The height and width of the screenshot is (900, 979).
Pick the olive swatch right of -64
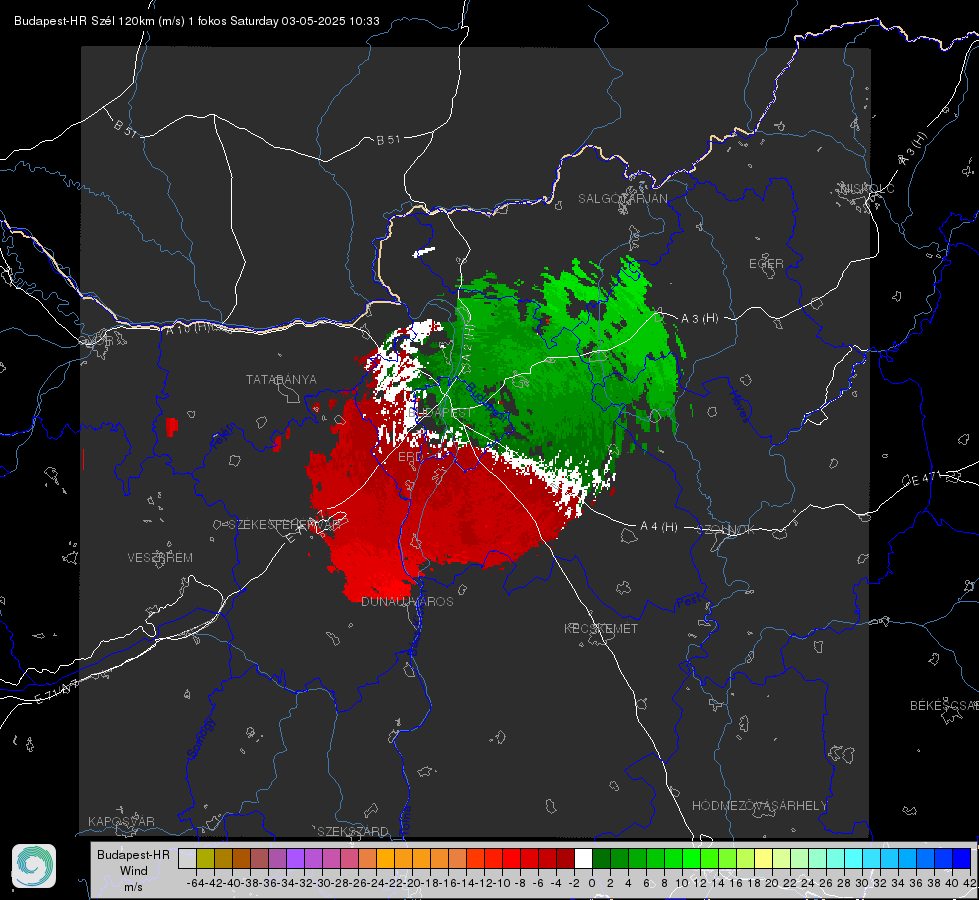[x=205, y=858]
